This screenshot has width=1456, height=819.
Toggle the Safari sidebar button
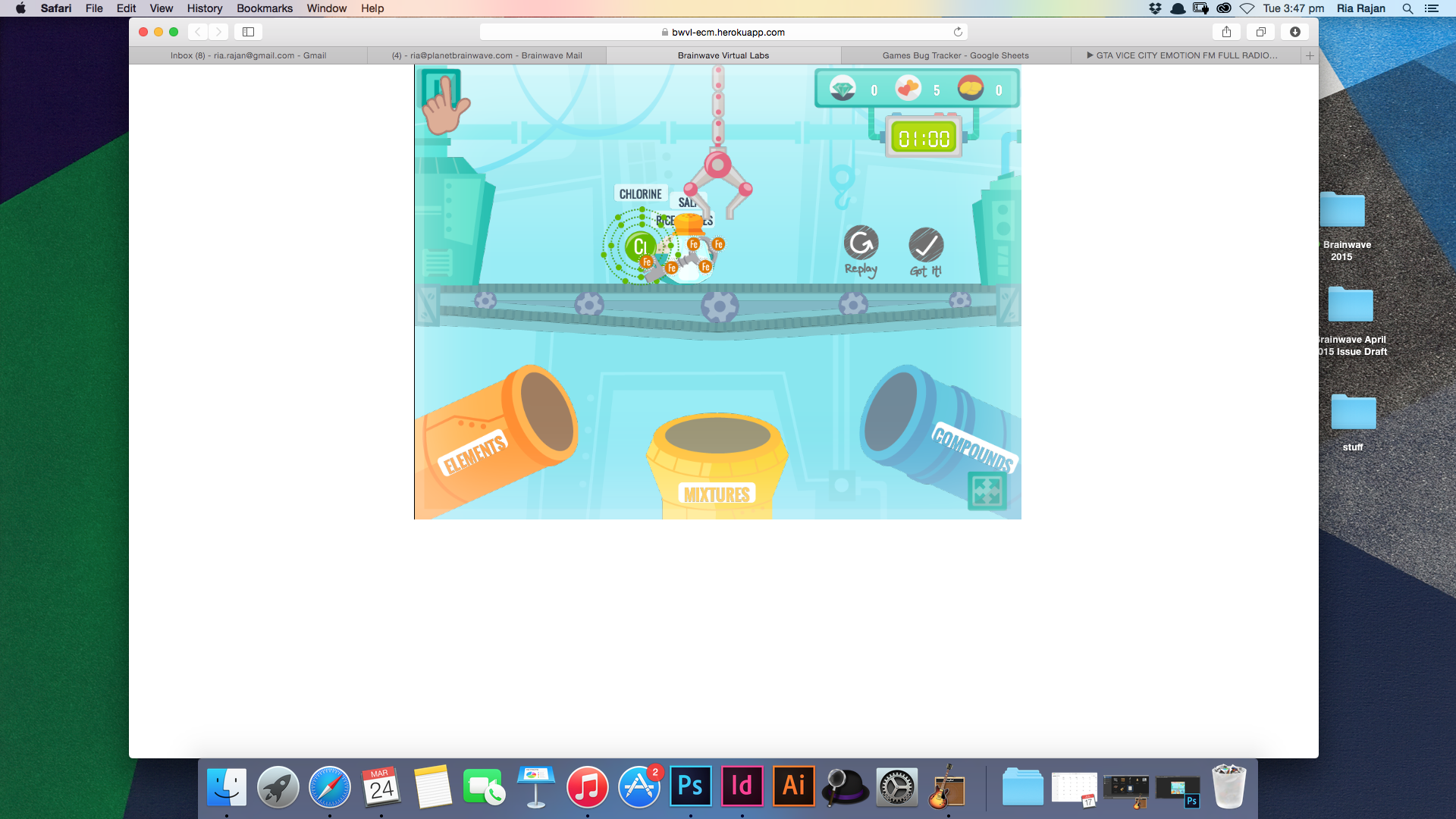click(248, 32)
